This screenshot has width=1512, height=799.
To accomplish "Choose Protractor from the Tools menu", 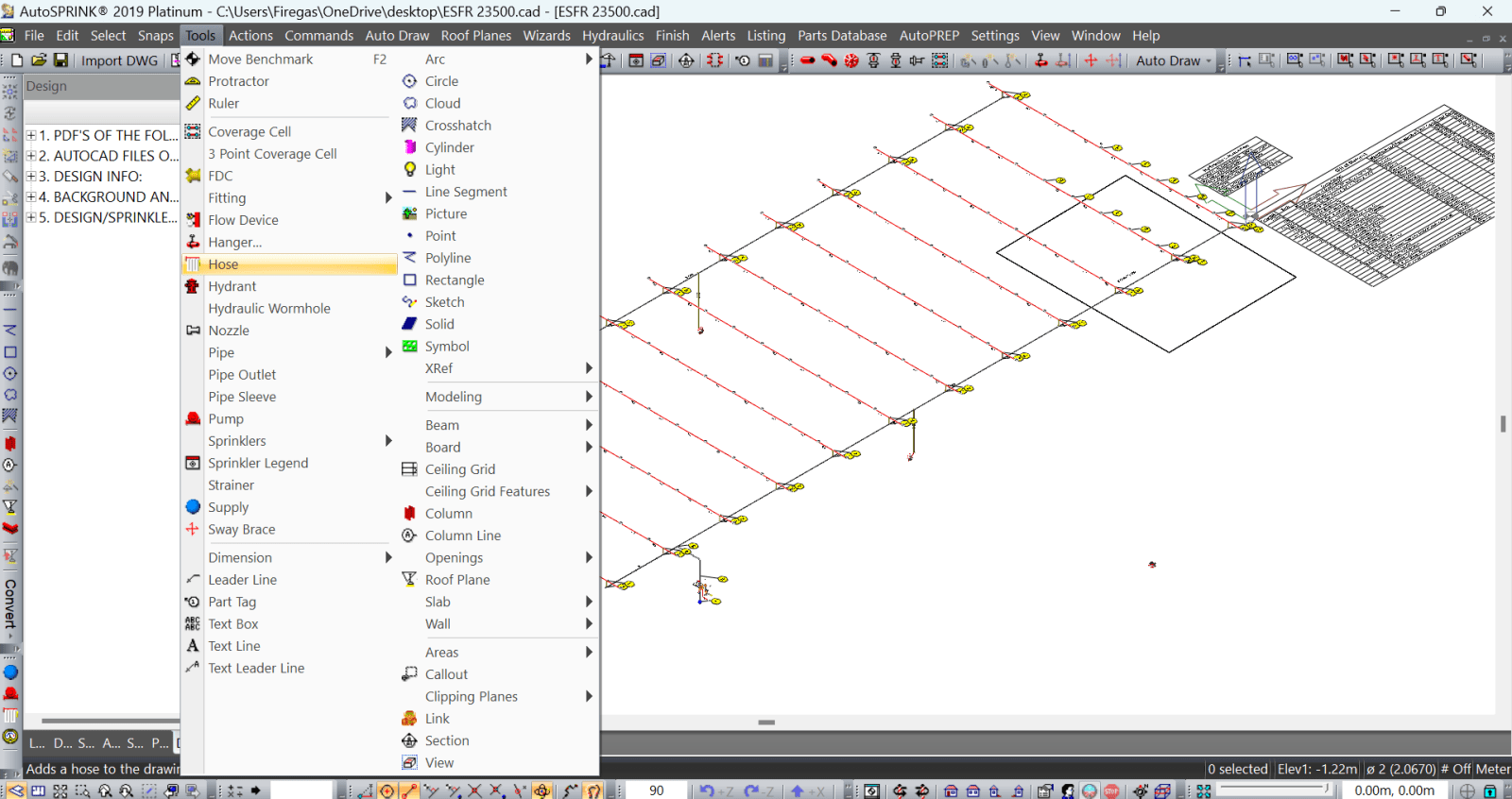I will [x=238, y=81].
